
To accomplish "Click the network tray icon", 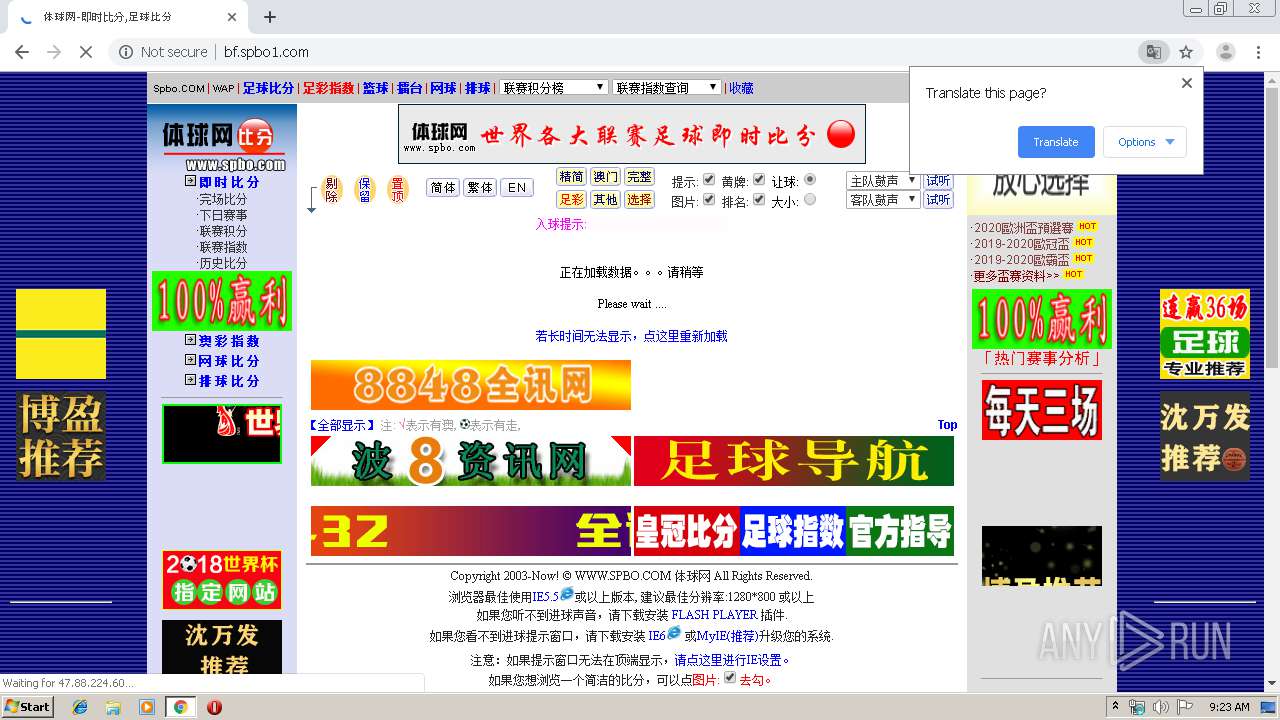I will tap(1137, 707).
